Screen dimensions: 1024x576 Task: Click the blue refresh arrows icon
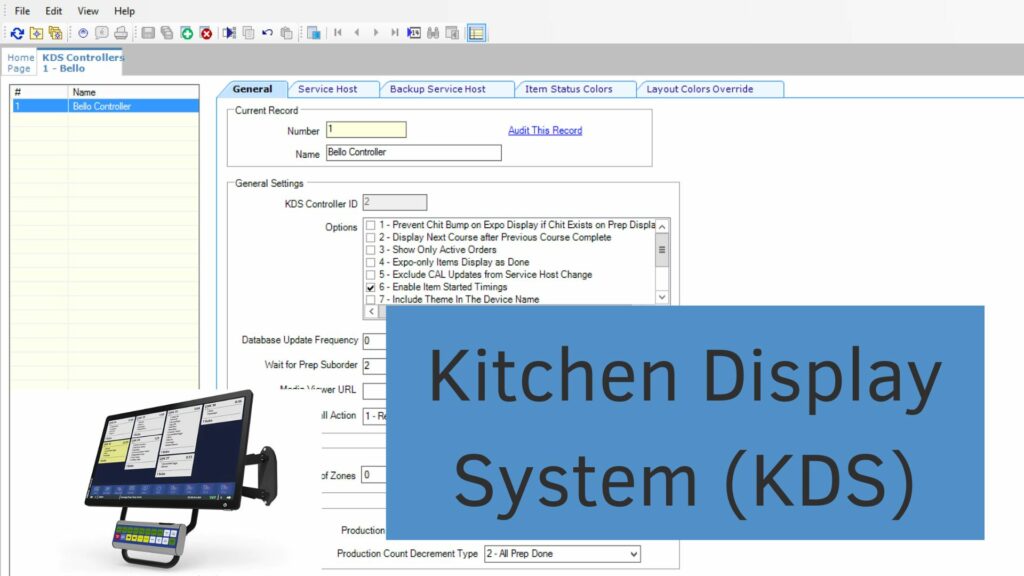pos(17,33)
